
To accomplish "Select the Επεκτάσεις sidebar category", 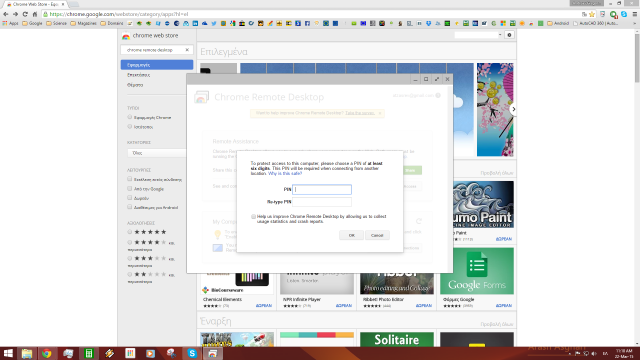I will [x=138, y=75].
